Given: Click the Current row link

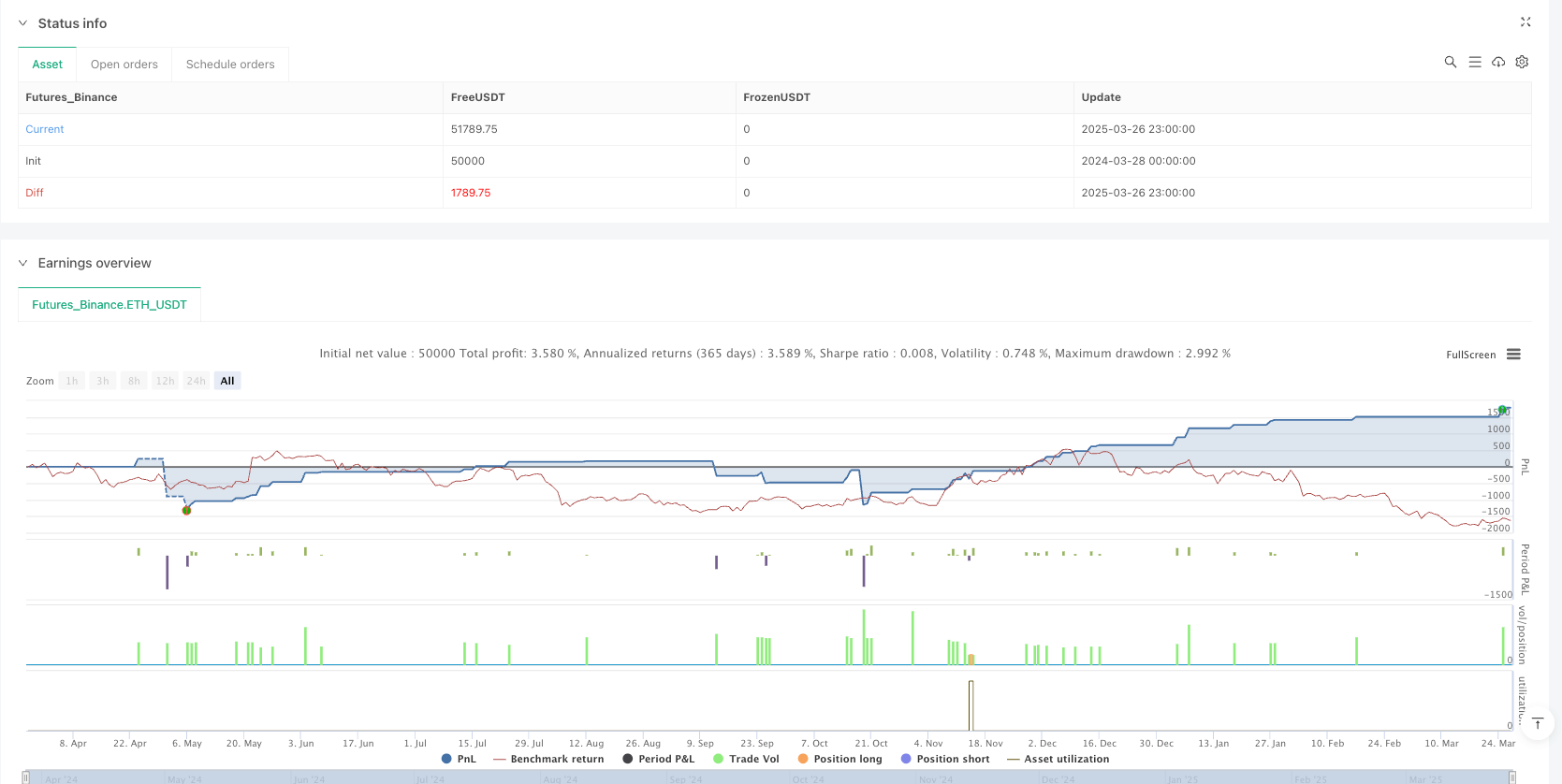Looking at the screenshot, I should (x=45, y=129).
